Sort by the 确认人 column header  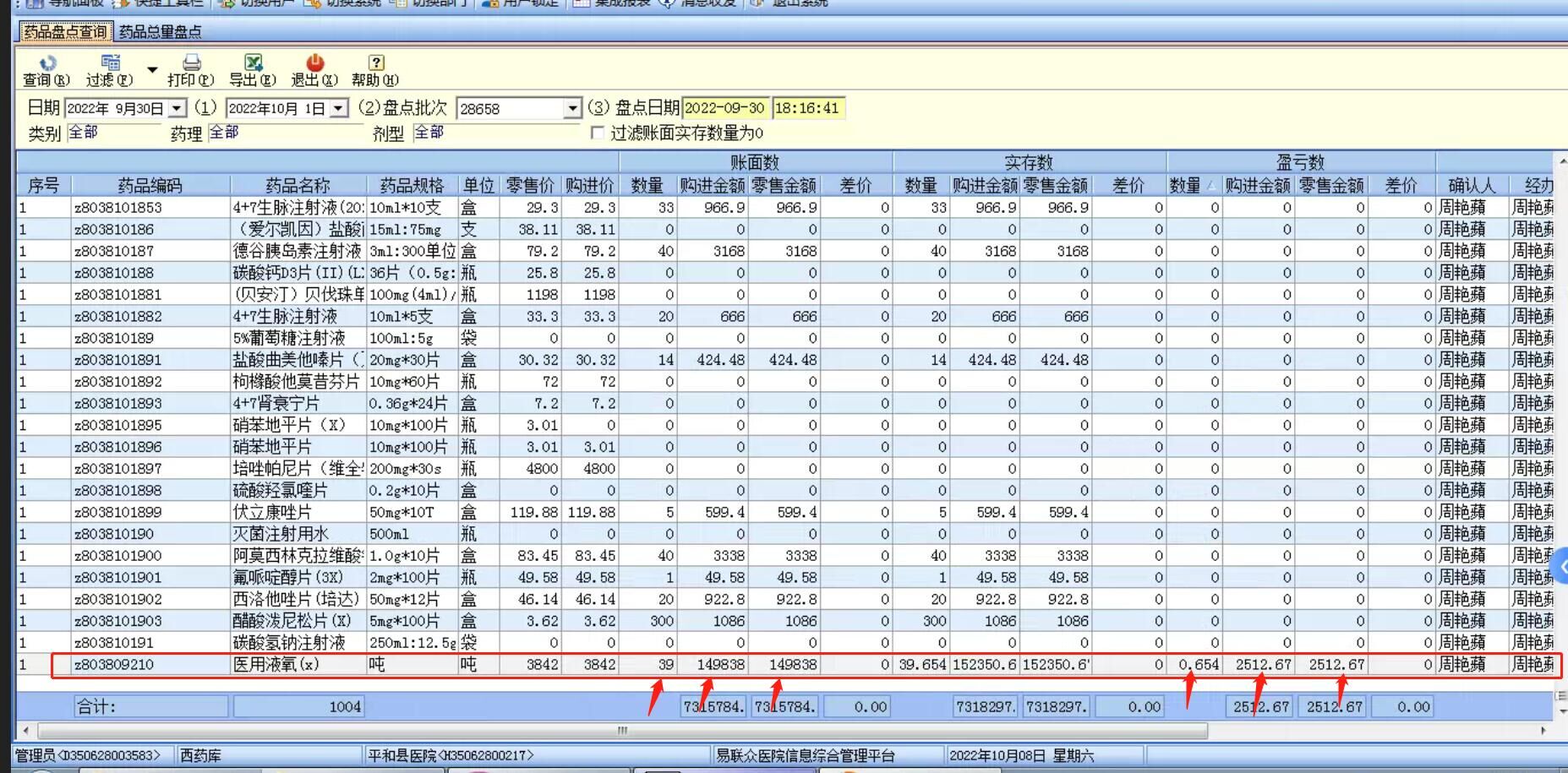pos(1472,186)
